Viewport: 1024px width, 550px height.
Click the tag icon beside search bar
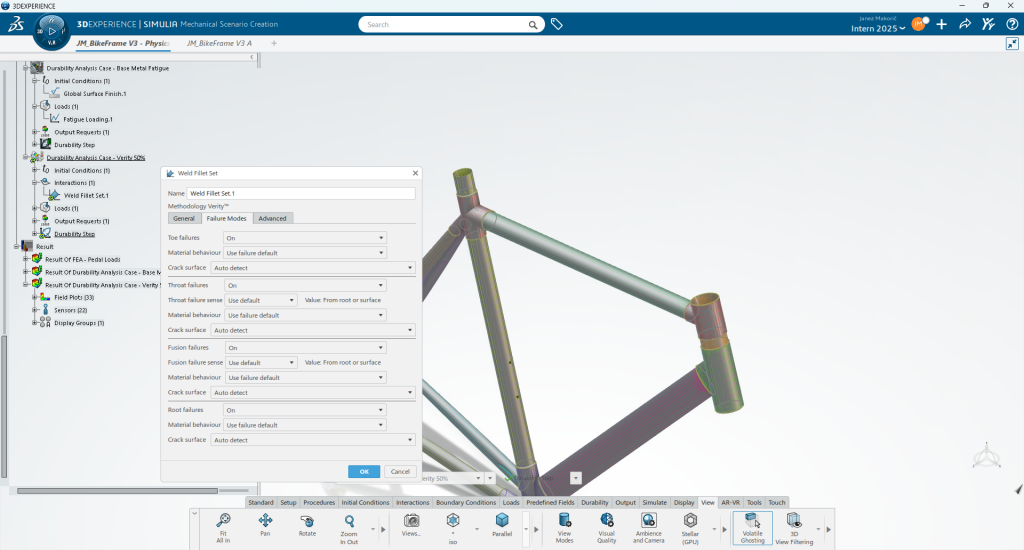(x=557, y=24)
